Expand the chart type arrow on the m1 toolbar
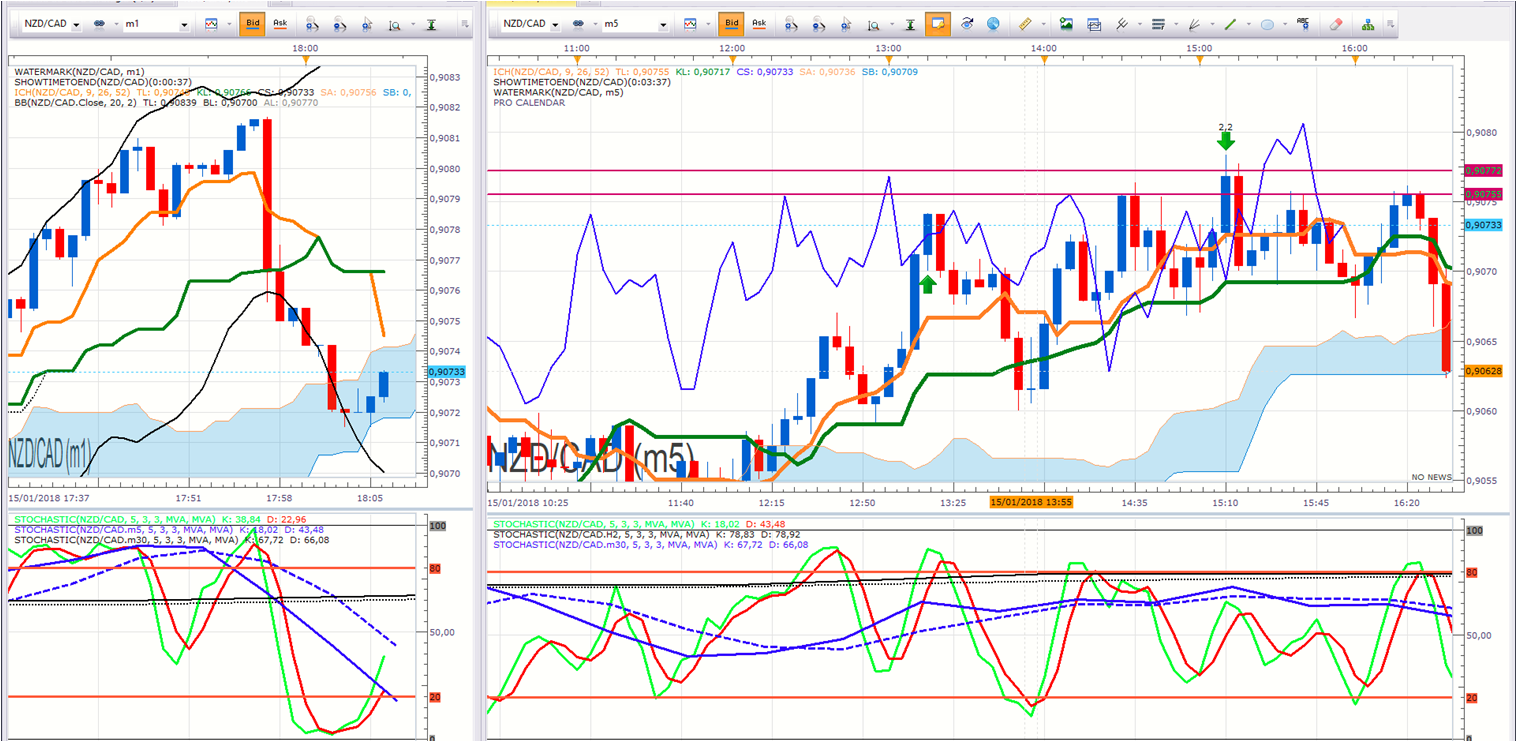Screen dimensions: 1517x742 227,23
